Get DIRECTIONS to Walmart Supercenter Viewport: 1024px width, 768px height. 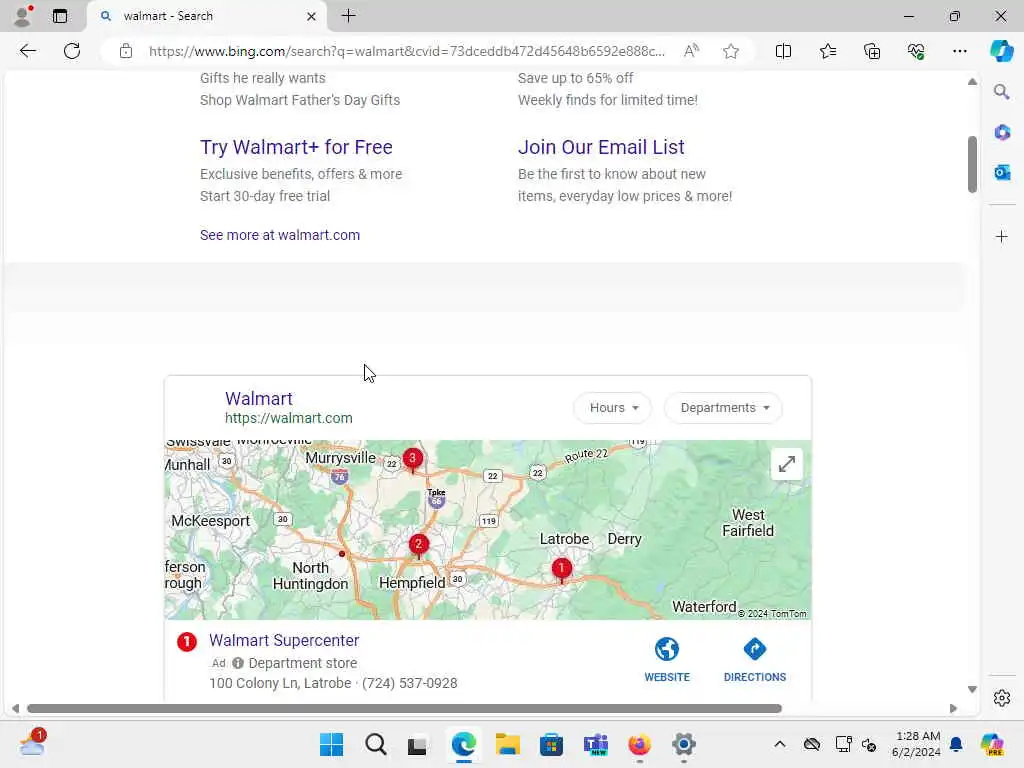pos(754,660)
